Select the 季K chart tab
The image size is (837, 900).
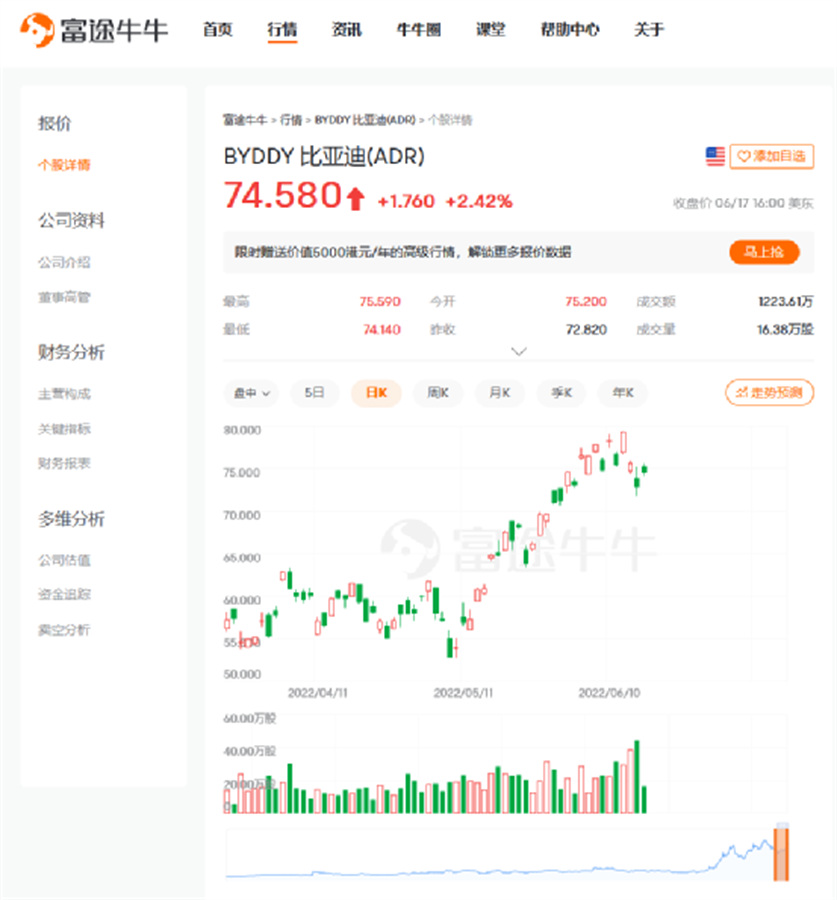(x=561, y=393)
